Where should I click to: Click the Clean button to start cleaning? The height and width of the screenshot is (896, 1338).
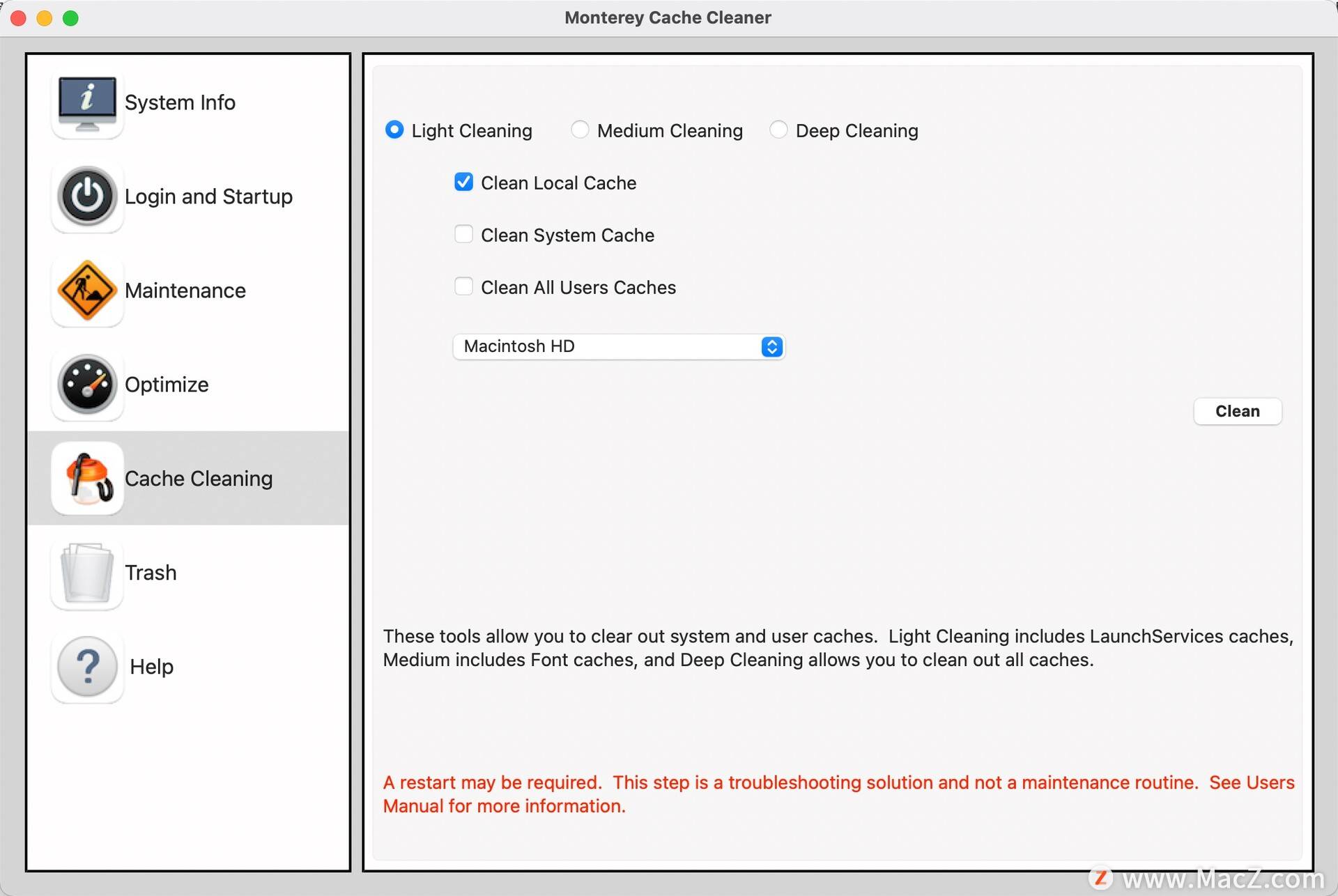(x=1237, y=410)
